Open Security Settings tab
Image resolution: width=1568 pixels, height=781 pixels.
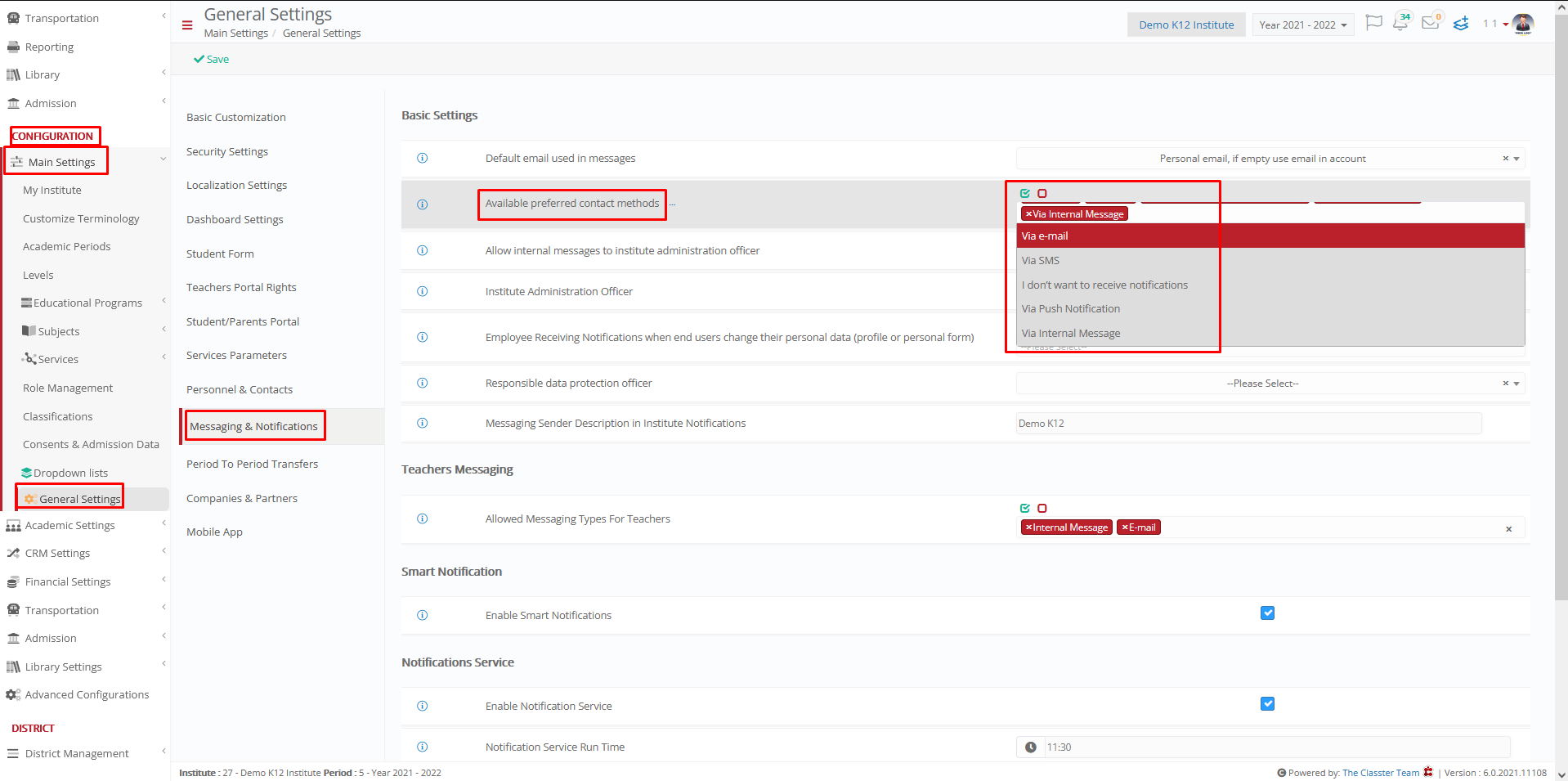[x=227, y=151]
